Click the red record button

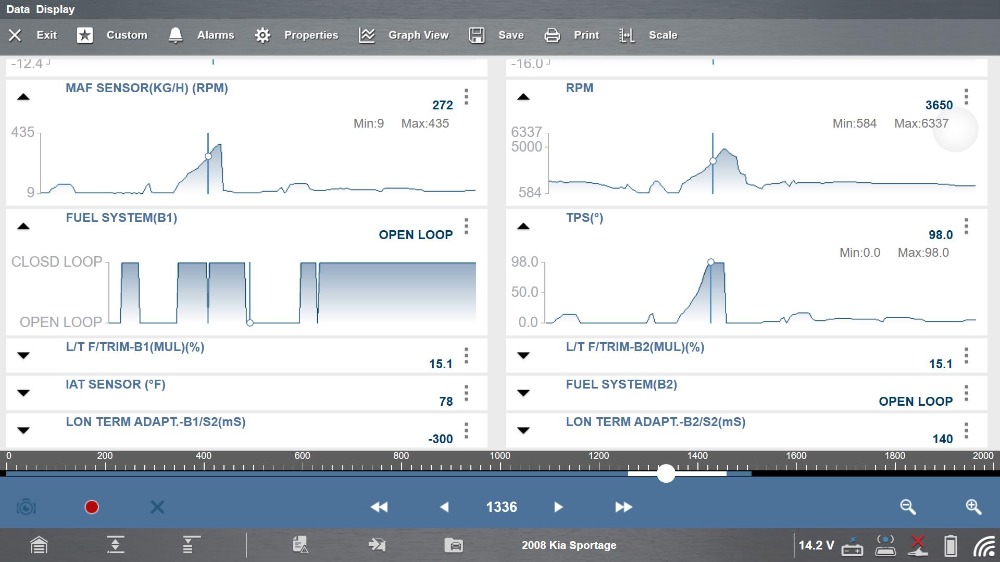click(92, 507)
